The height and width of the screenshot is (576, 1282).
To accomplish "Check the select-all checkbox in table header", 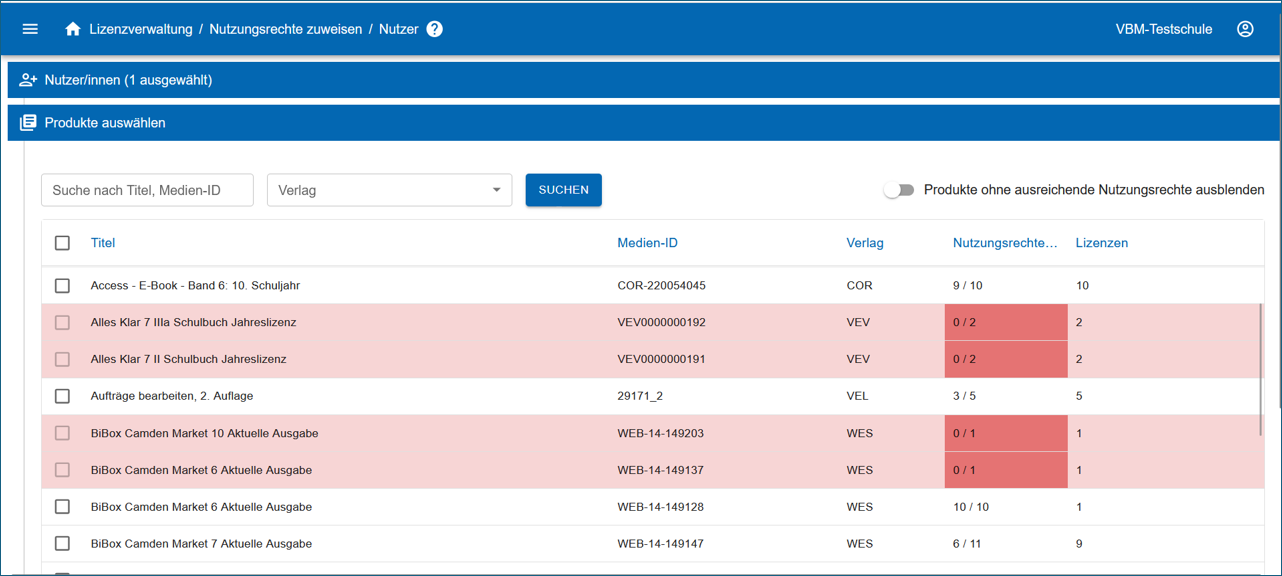I will 62,243.
